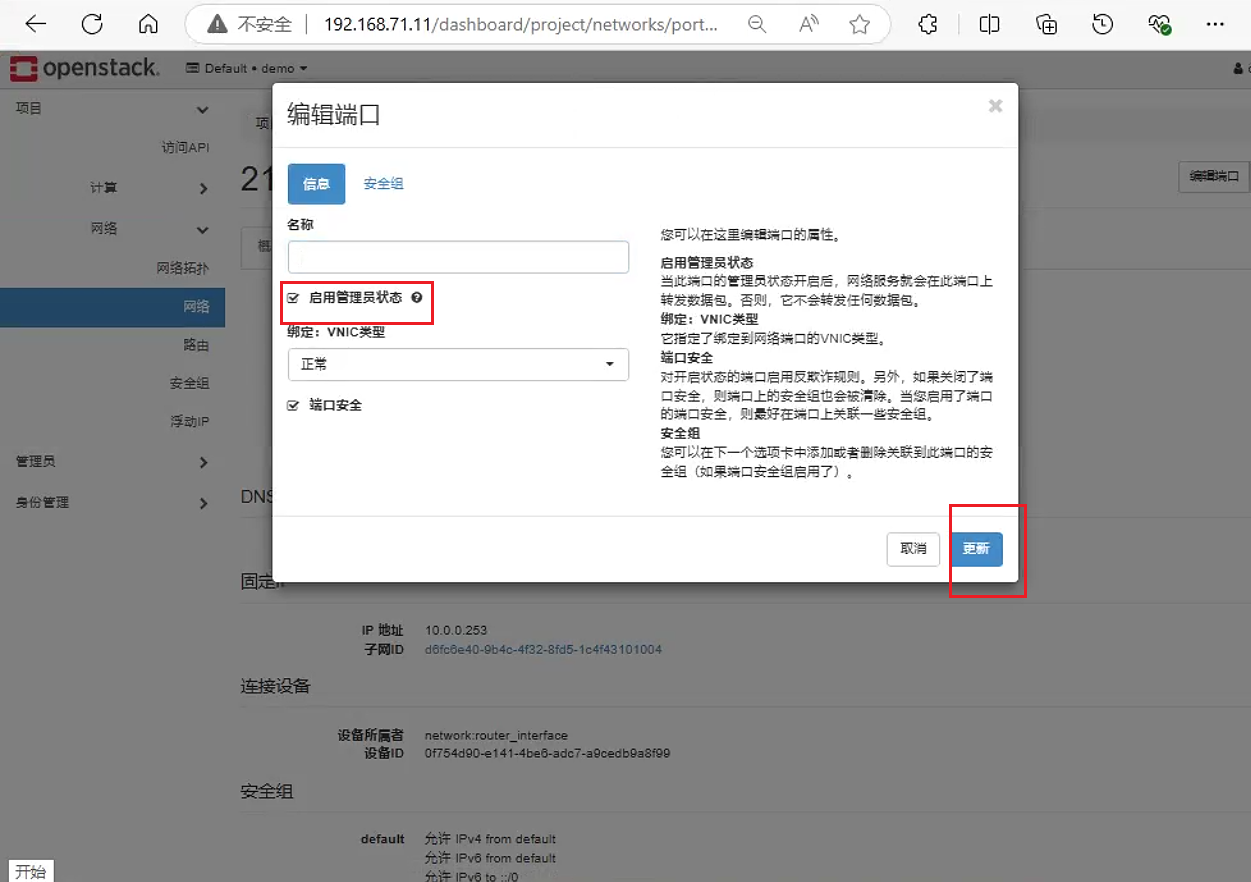Go back using the browser back arrow
The image size is (1251, 882).
(35, 25)
